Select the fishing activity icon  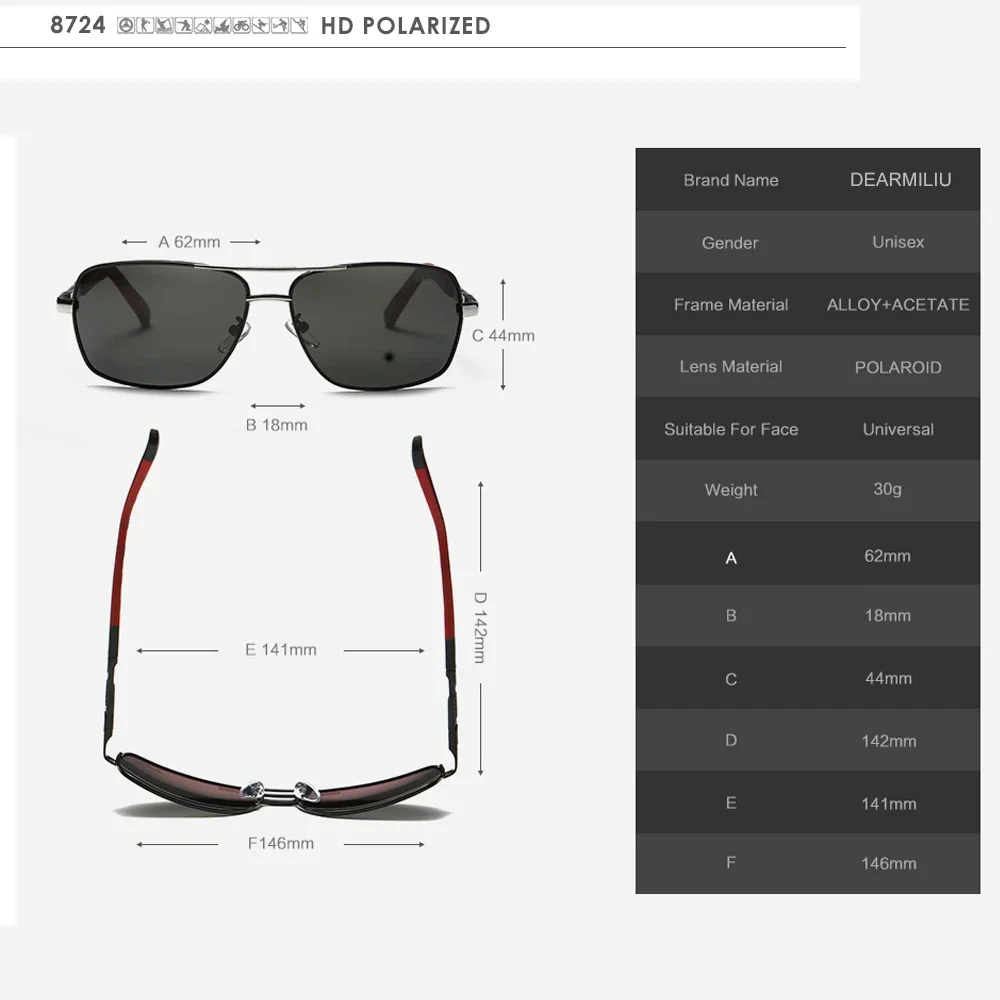(x=165, y=26)
